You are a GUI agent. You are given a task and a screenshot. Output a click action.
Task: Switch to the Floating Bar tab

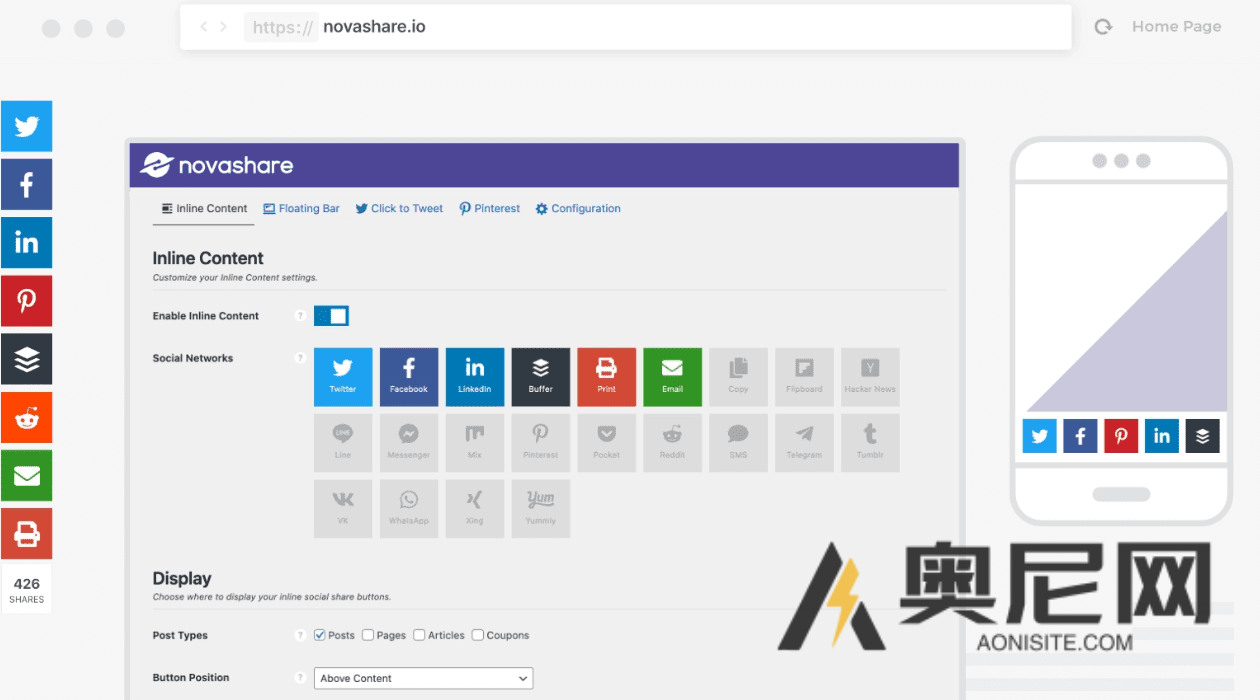coord(301,208)
